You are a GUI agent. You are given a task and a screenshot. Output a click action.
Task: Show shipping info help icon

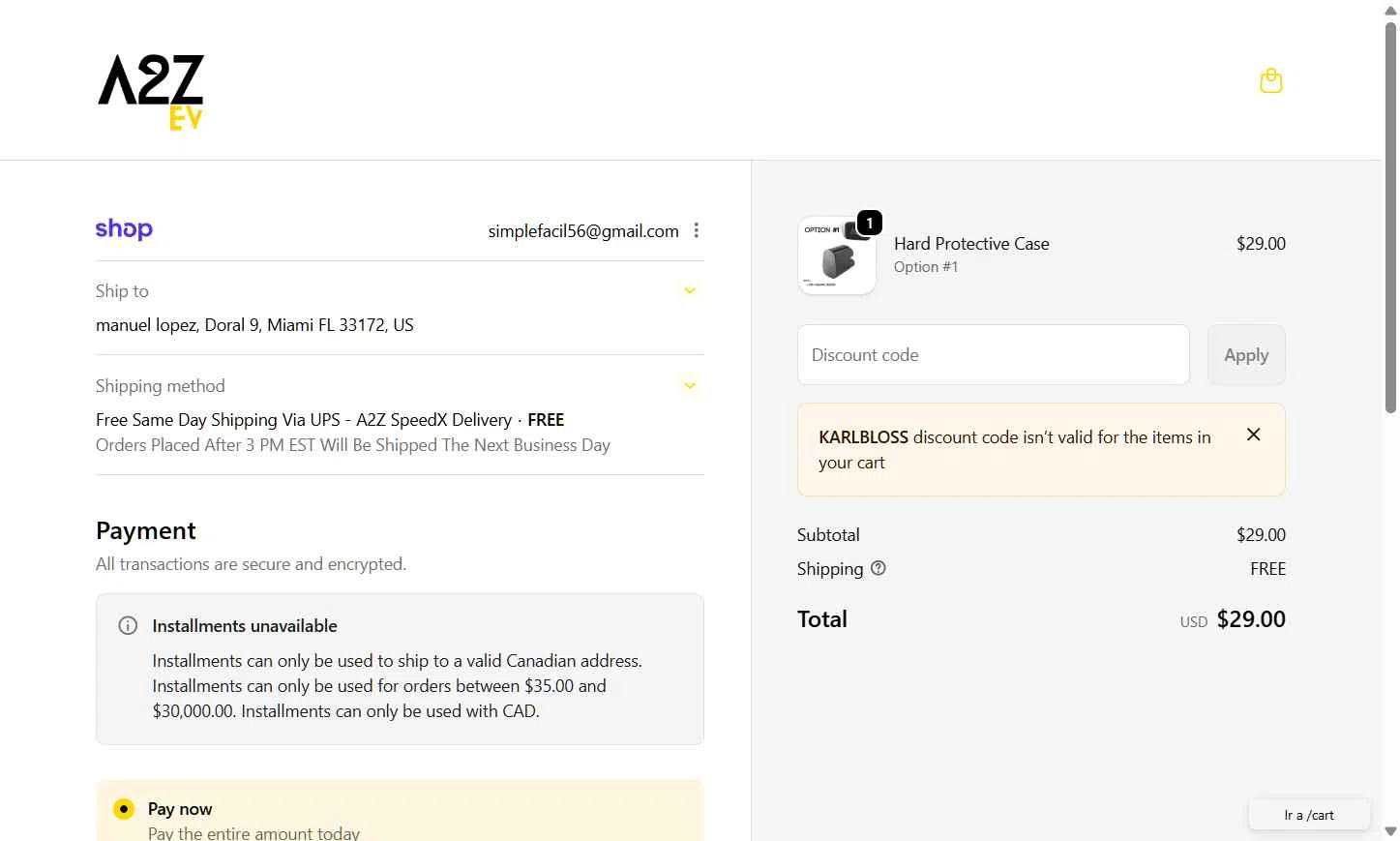point(878,568)
